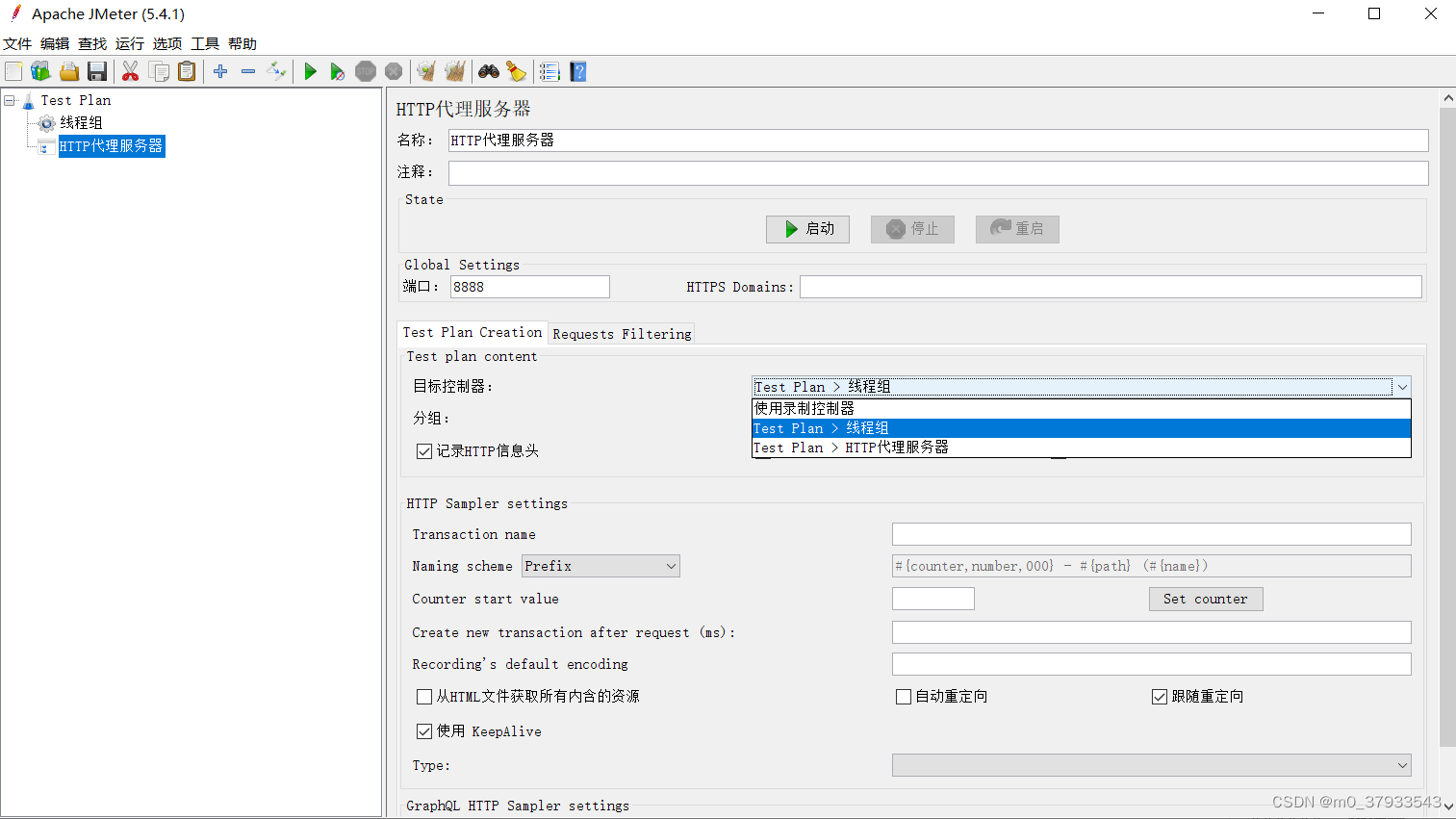1456x819 pixels.
Task: Open the Type dropdown
Action: click(1151, 765)
